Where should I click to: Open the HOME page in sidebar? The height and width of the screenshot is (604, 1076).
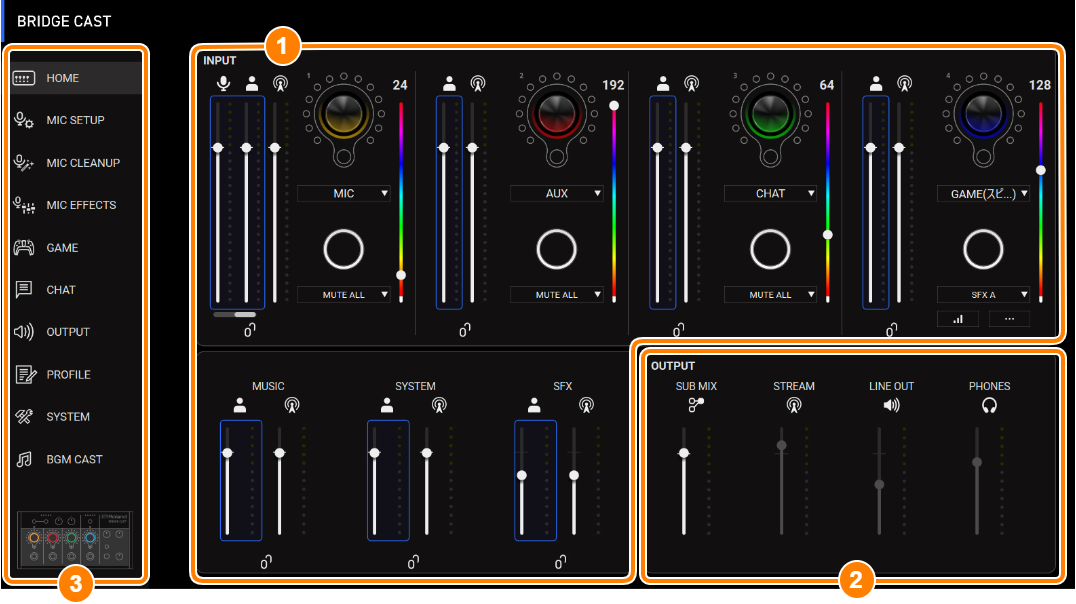click(75, 78)
